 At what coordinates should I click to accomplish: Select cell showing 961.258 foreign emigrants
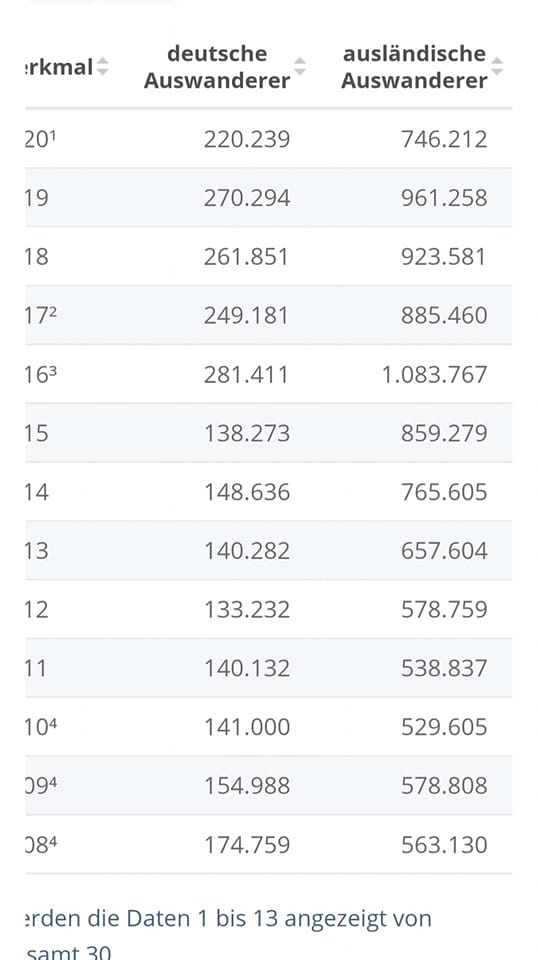444,198
